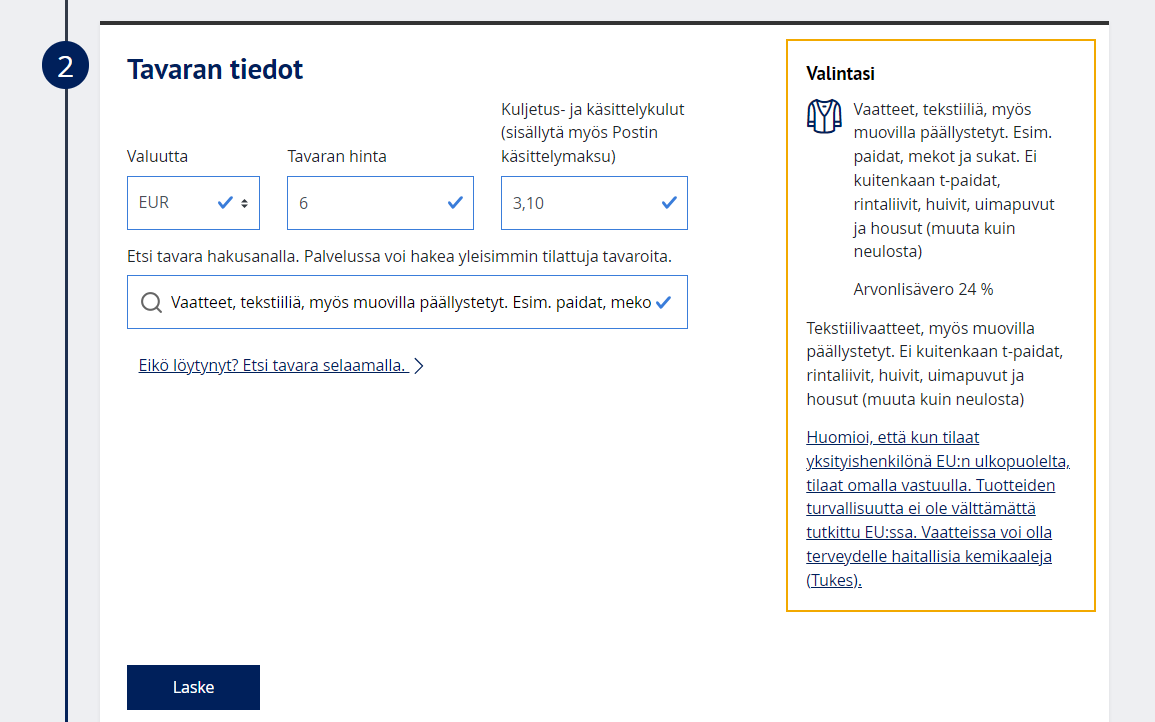Click the magnifying glass search icon
This screenshot has width=1155, height=722.
click(x=151, y=303)
